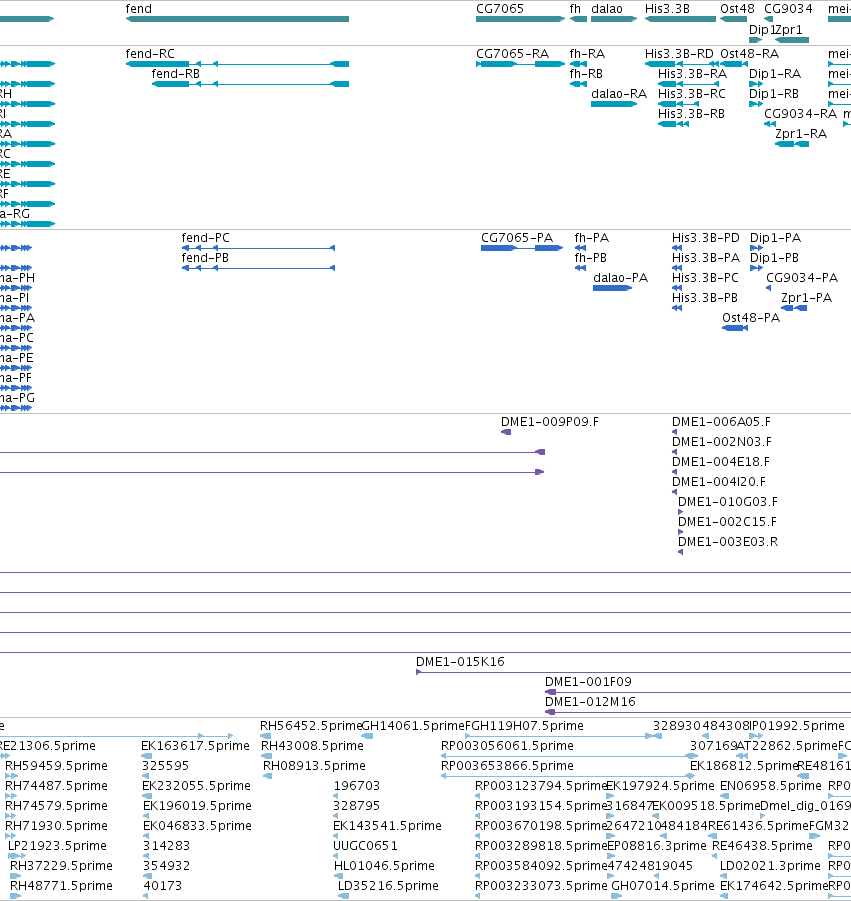
Task: Select the Dip1-PA protein label
Action: (x=775, y=237)
